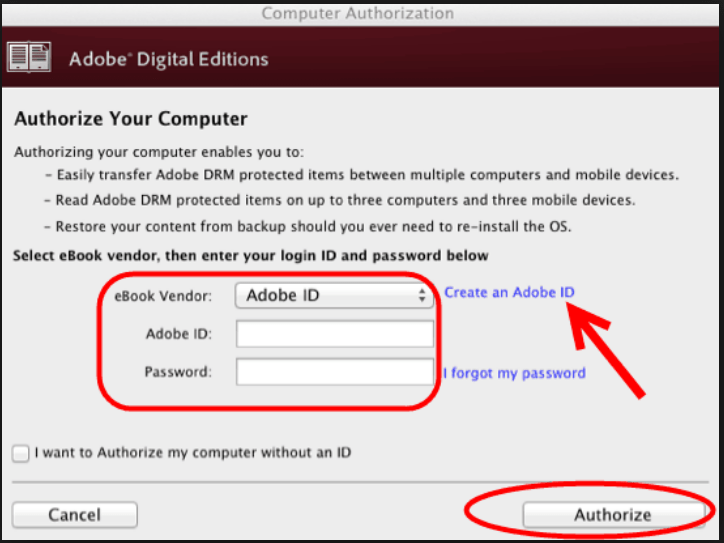
Task: Open the Create an Adobe ID link
Action: pos(509,292)
